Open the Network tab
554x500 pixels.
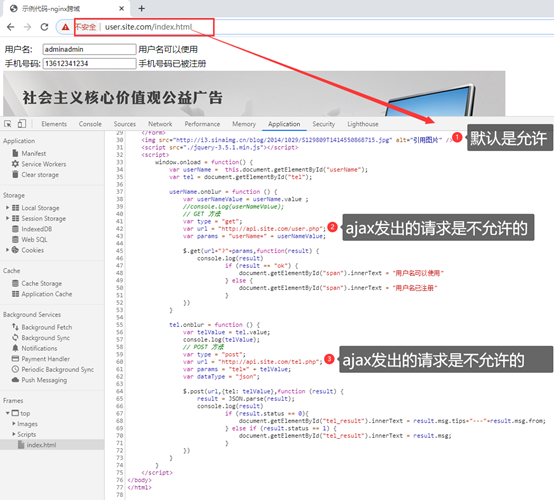coord(160,124)
